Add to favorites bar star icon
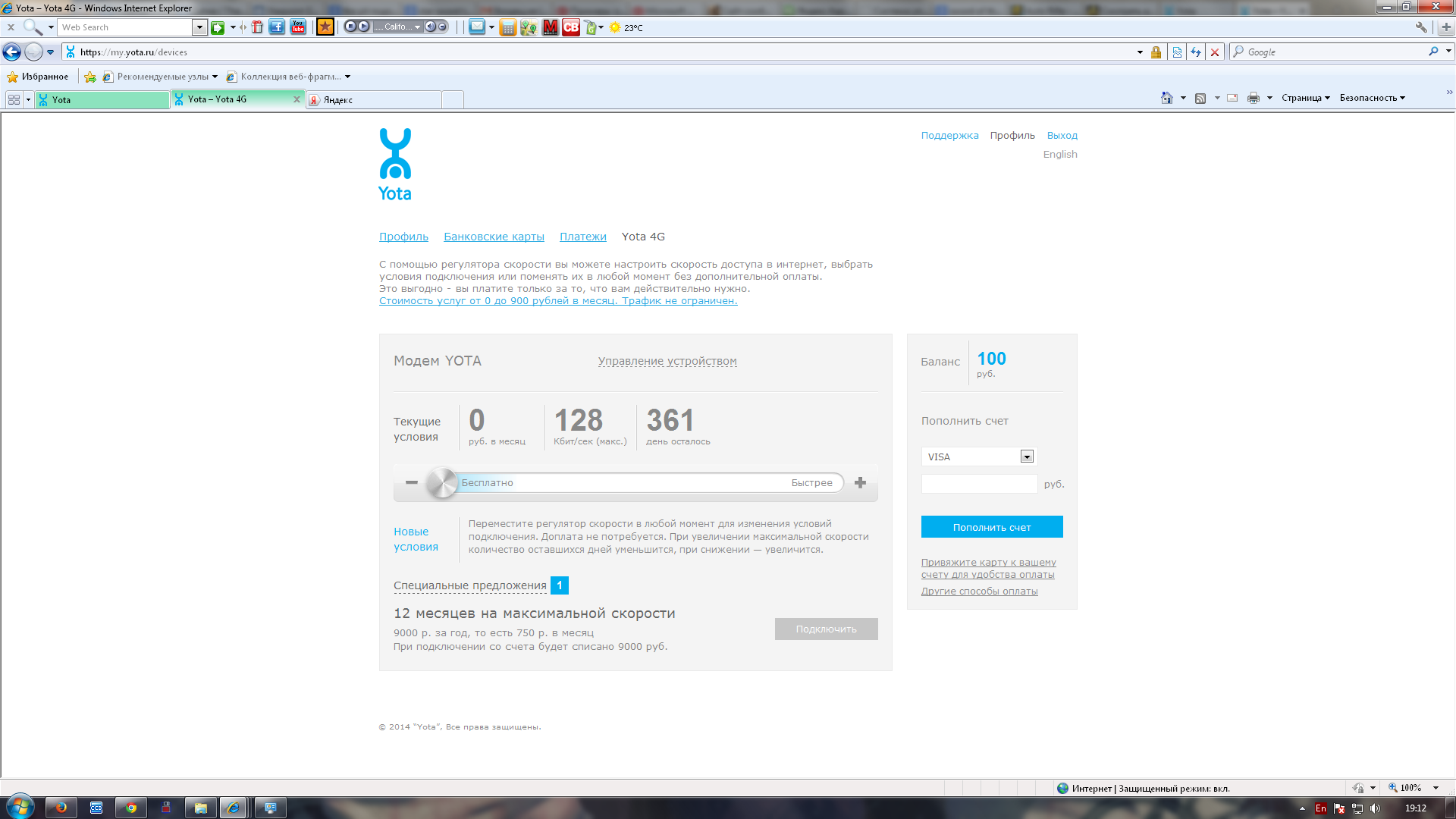 tap(90, 77)
